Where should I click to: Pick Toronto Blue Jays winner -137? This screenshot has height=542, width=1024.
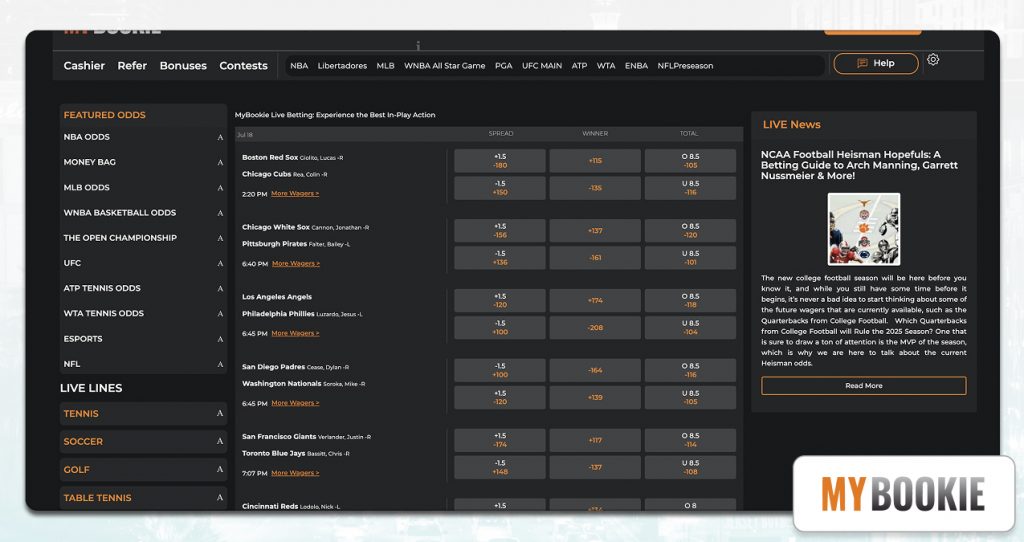pyautogui.click(x=595, y=468)
